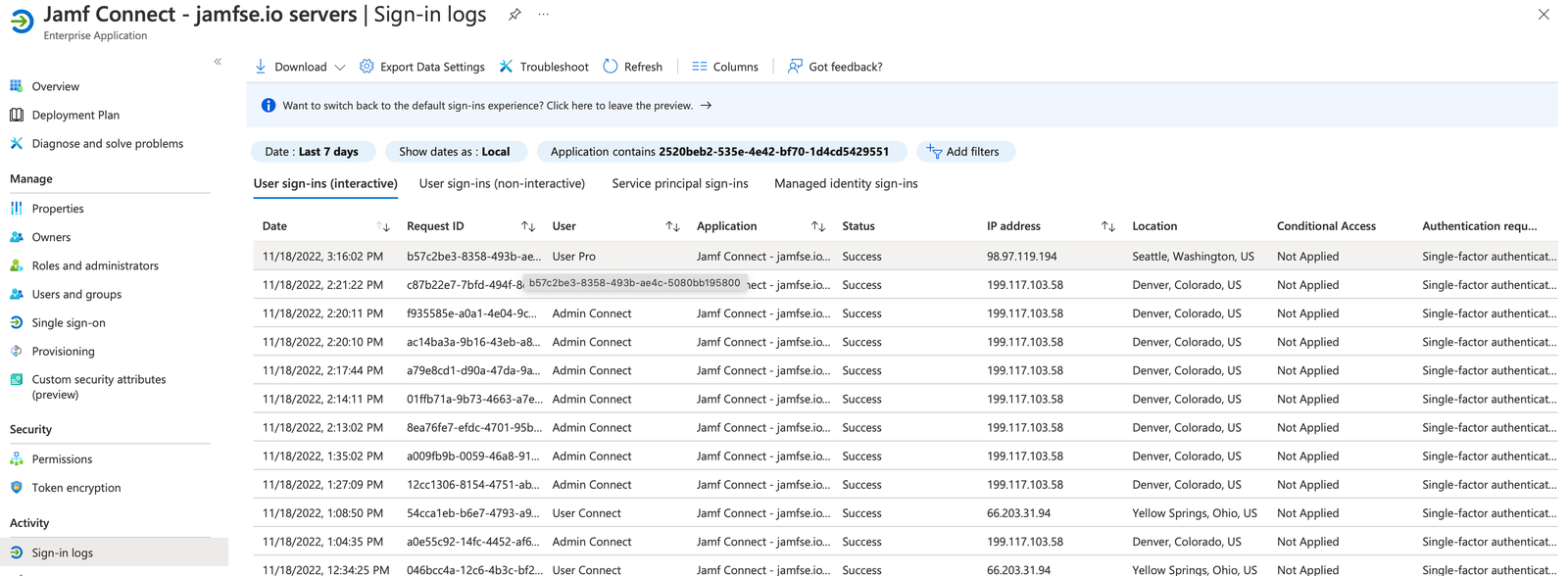Click the Provisioning icon

tap(17, 351)
